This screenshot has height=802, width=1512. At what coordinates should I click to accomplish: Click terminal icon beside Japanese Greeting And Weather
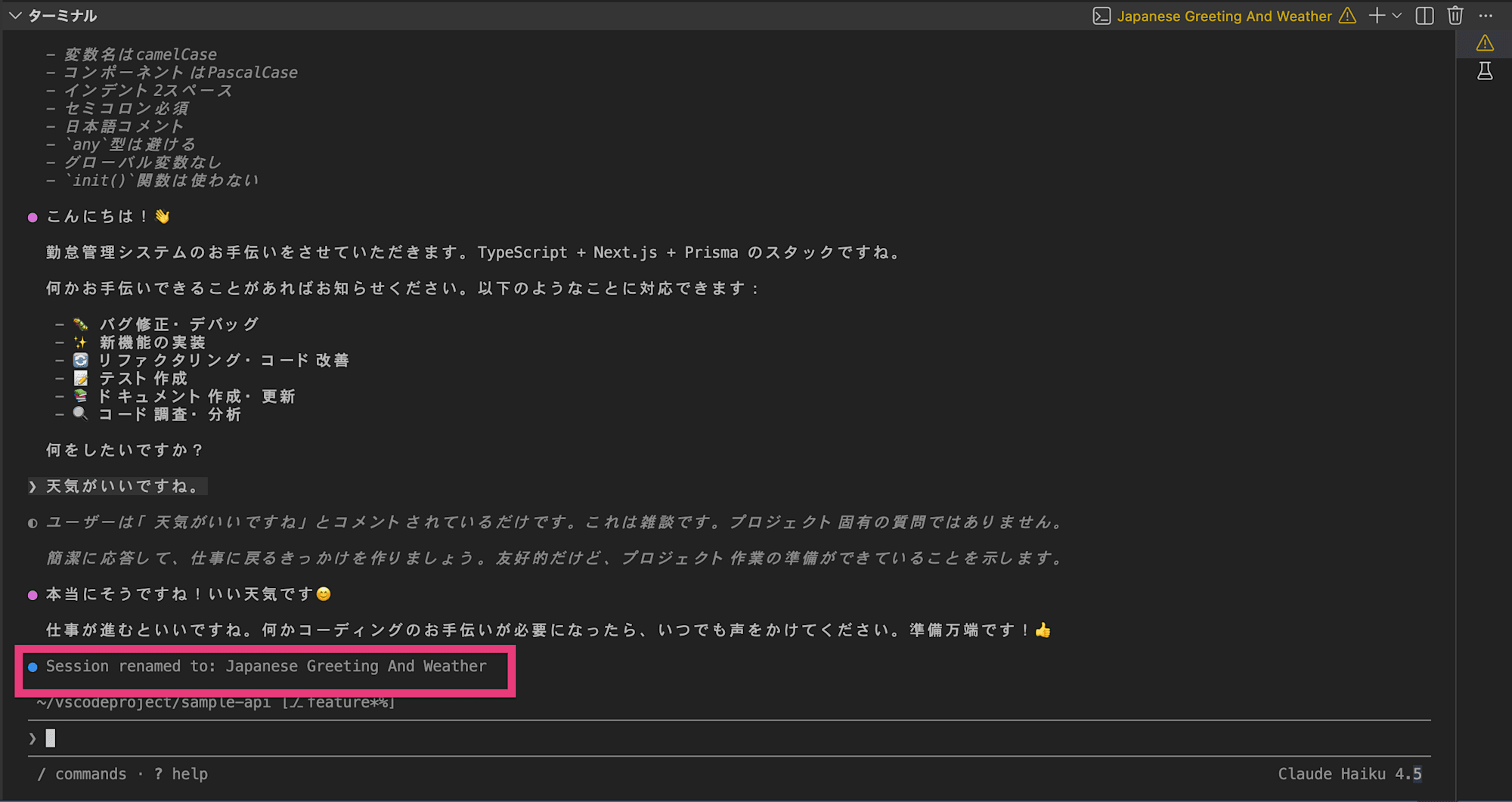point(1101,16)
